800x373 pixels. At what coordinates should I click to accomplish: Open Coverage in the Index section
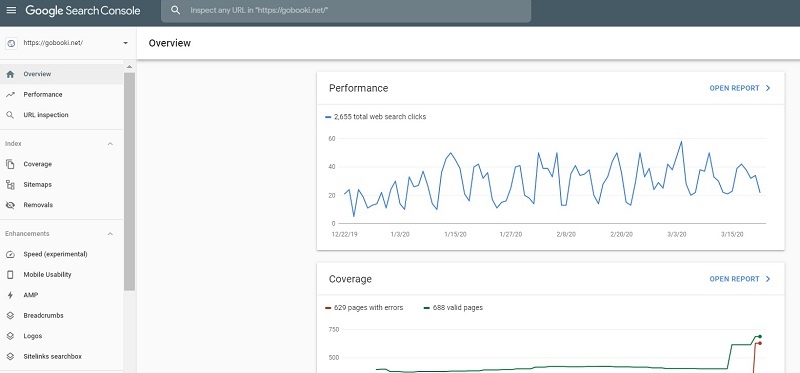(61, 164)
